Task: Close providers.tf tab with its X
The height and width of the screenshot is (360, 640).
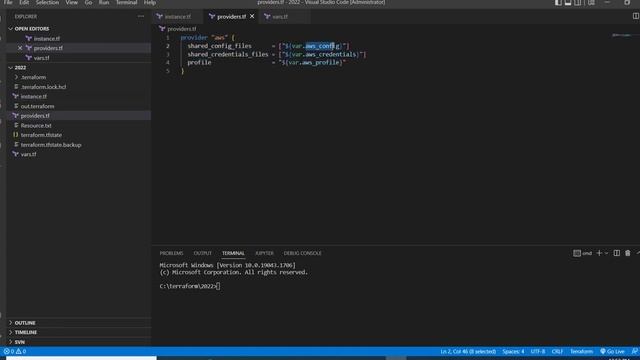Action: (252, 16)
